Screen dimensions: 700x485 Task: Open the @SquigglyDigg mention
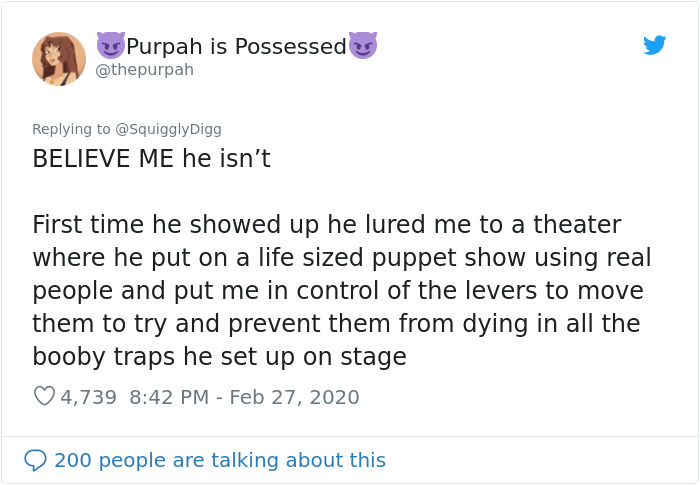pos(169,129)
